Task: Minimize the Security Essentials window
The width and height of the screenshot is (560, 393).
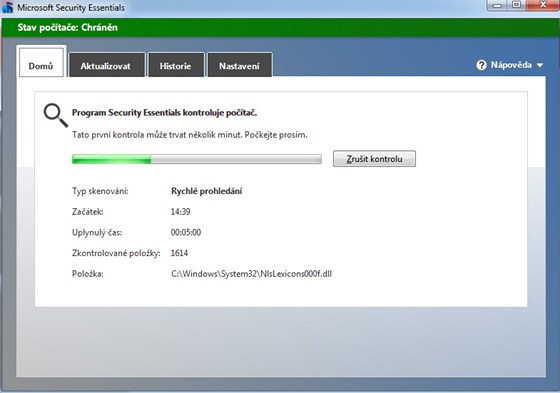Action: 498,5
